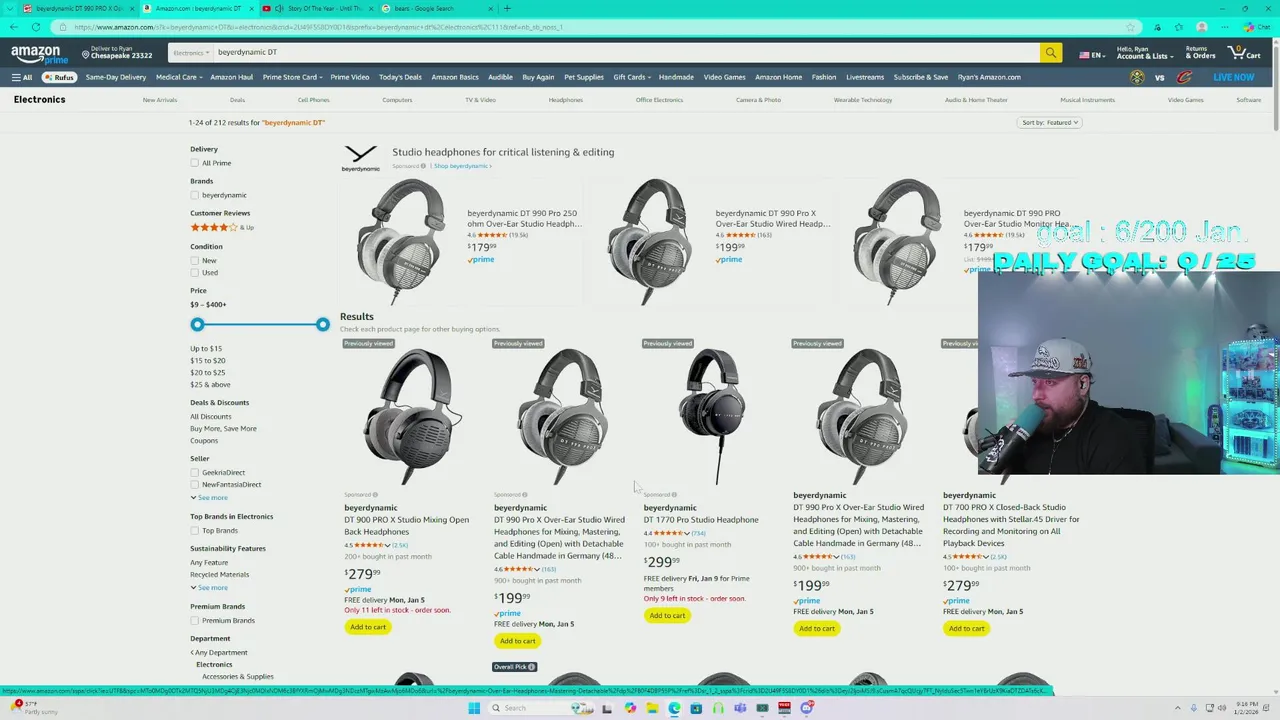Viewport: 1280px width, 720px height.
Task: Click the US flag language selector
Action: click(x=1090, y=55)
